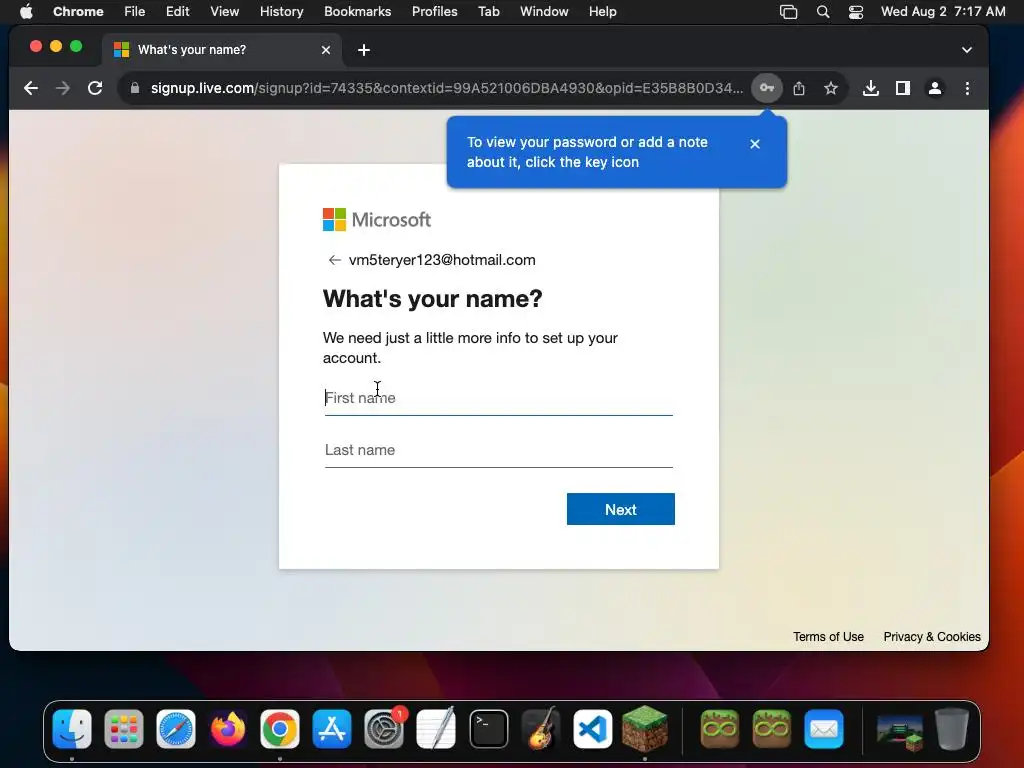
Task: Open App Store from the Dock
Action: pyautogui.click(x=332, y=729)
